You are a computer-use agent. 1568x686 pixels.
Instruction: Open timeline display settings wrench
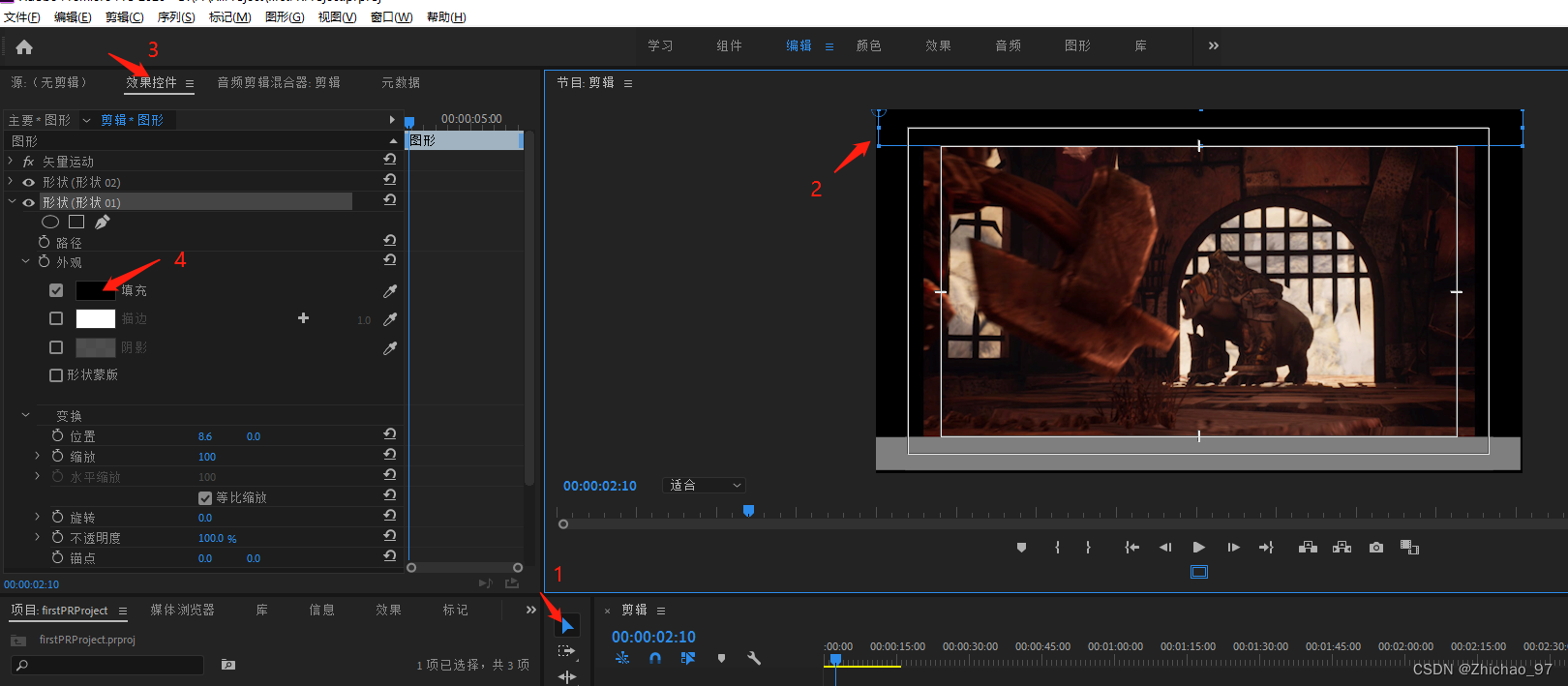click(x=754, y=658)
